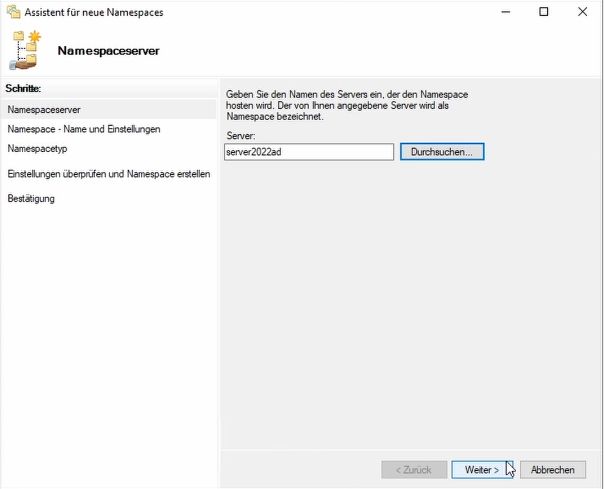Image resolution: width=604 pixels, height=489 pixels.
Task: Close the Assistent für neue Namespaces window
Action: [582, 12]
